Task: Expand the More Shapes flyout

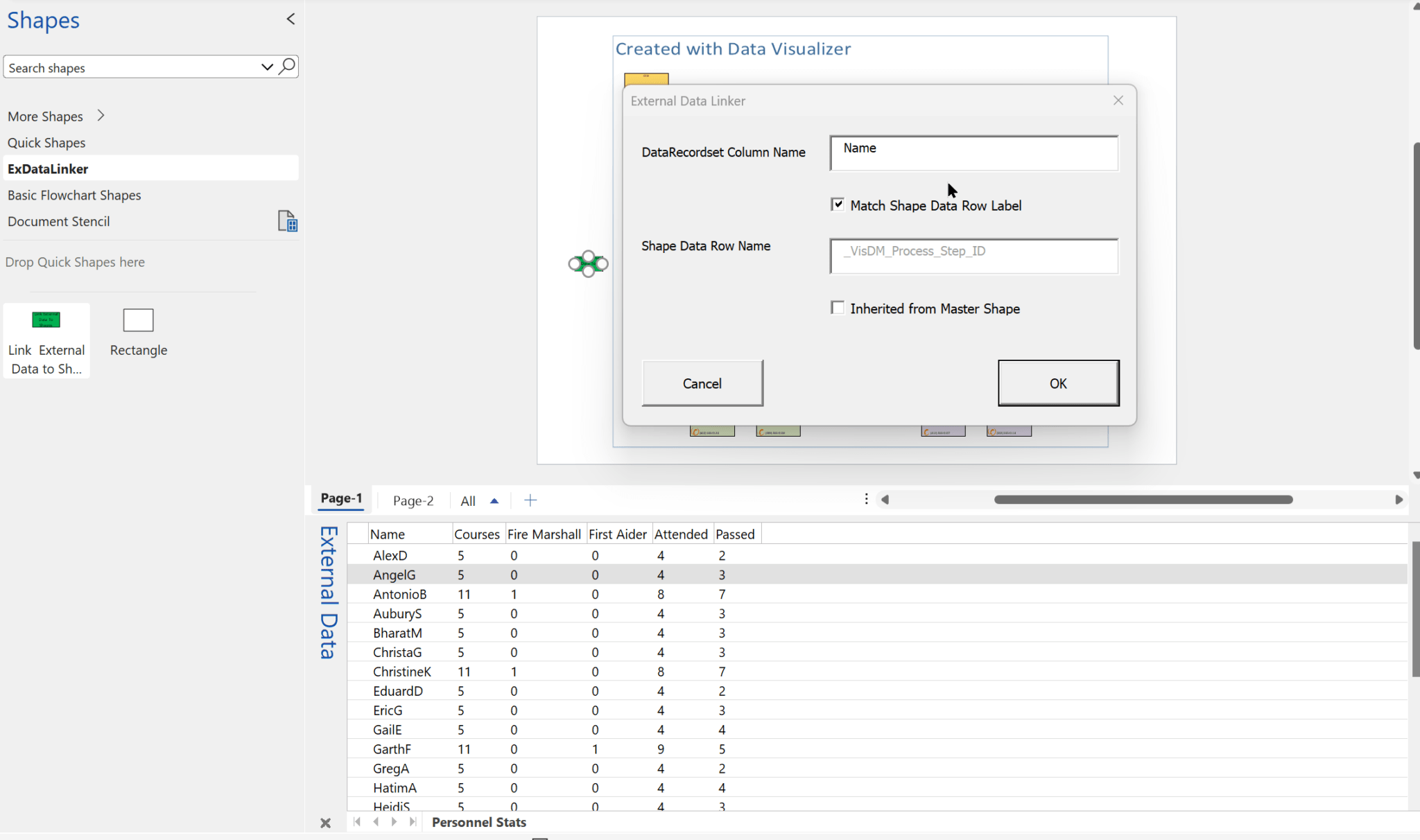Action: 101,116
